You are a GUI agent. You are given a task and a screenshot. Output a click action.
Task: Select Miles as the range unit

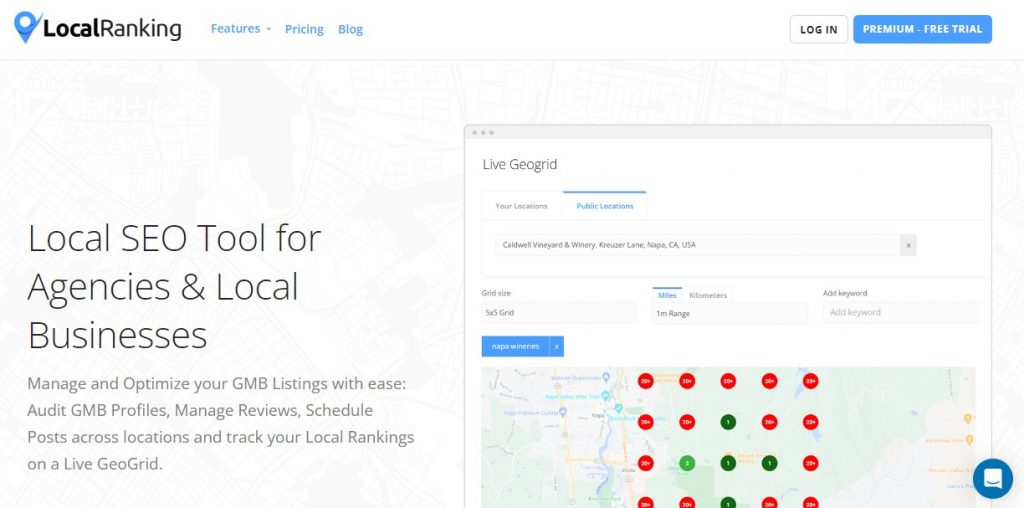(667, 295)
